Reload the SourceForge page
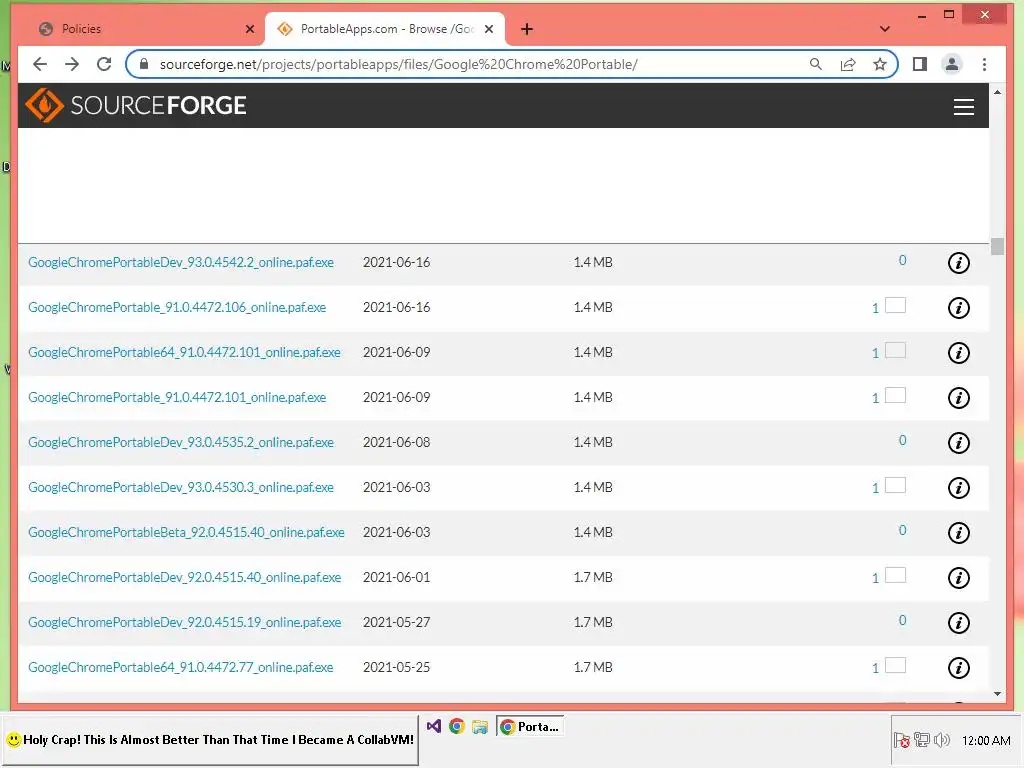The image size is (1024, 768). 104,64
